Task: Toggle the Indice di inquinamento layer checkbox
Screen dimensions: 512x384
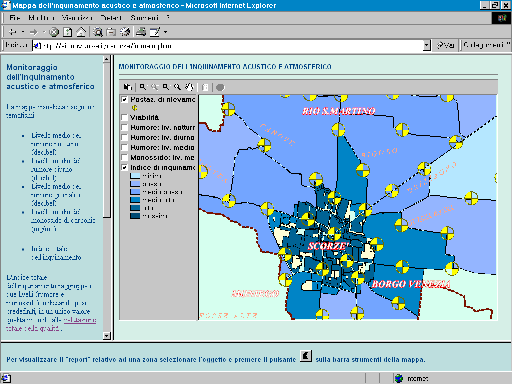Action: pos(124,167)
